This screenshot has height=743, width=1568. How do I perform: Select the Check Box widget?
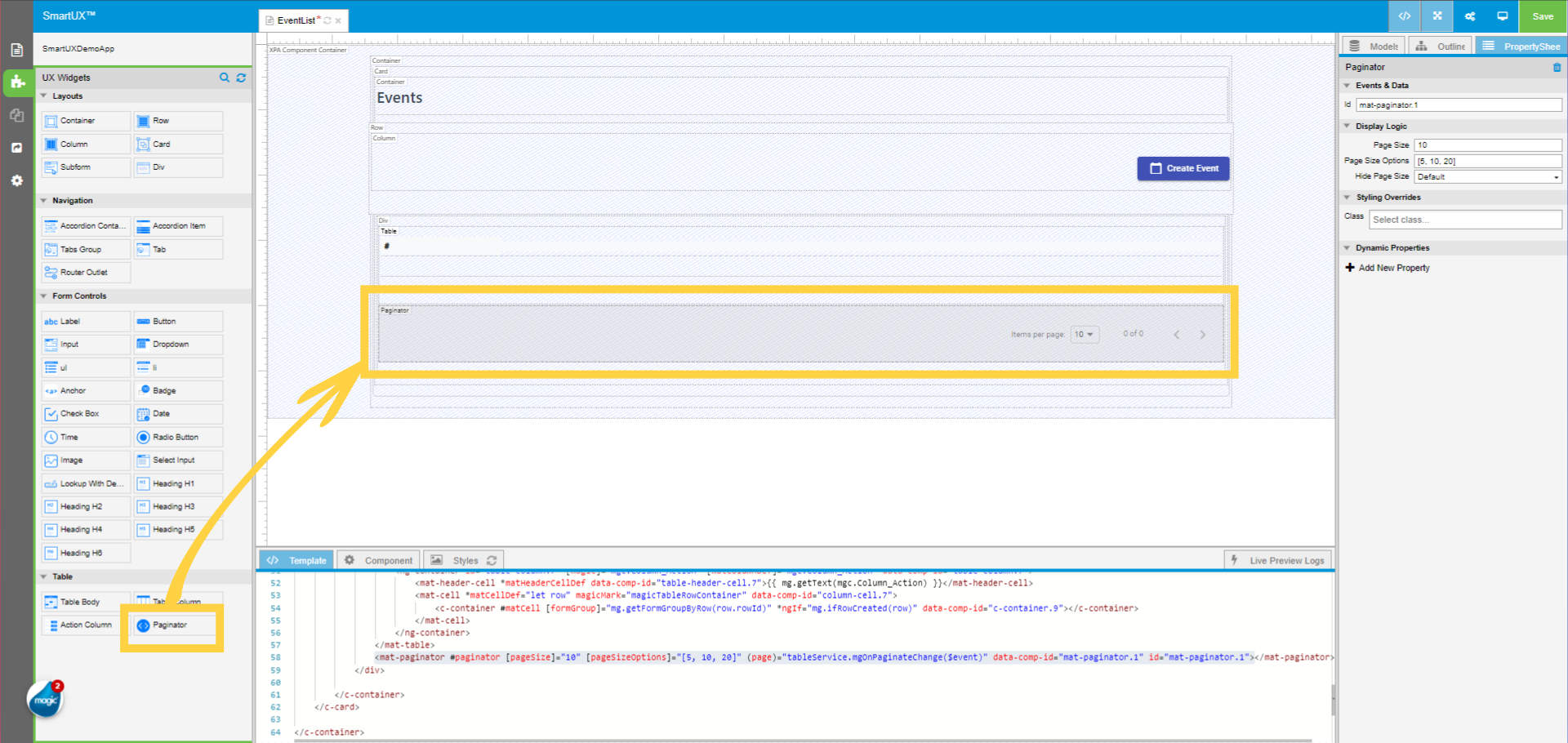(86, 414)
